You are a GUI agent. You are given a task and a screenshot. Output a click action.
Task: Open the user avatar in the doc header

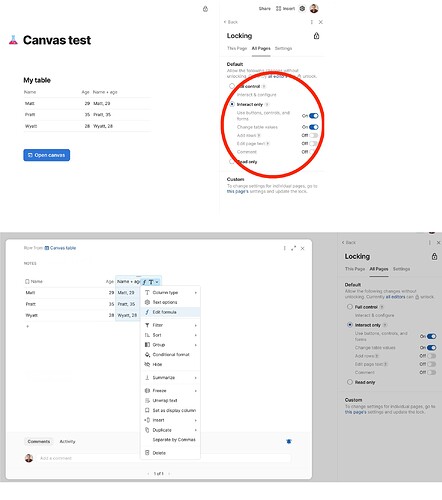(x=314, y=9)
